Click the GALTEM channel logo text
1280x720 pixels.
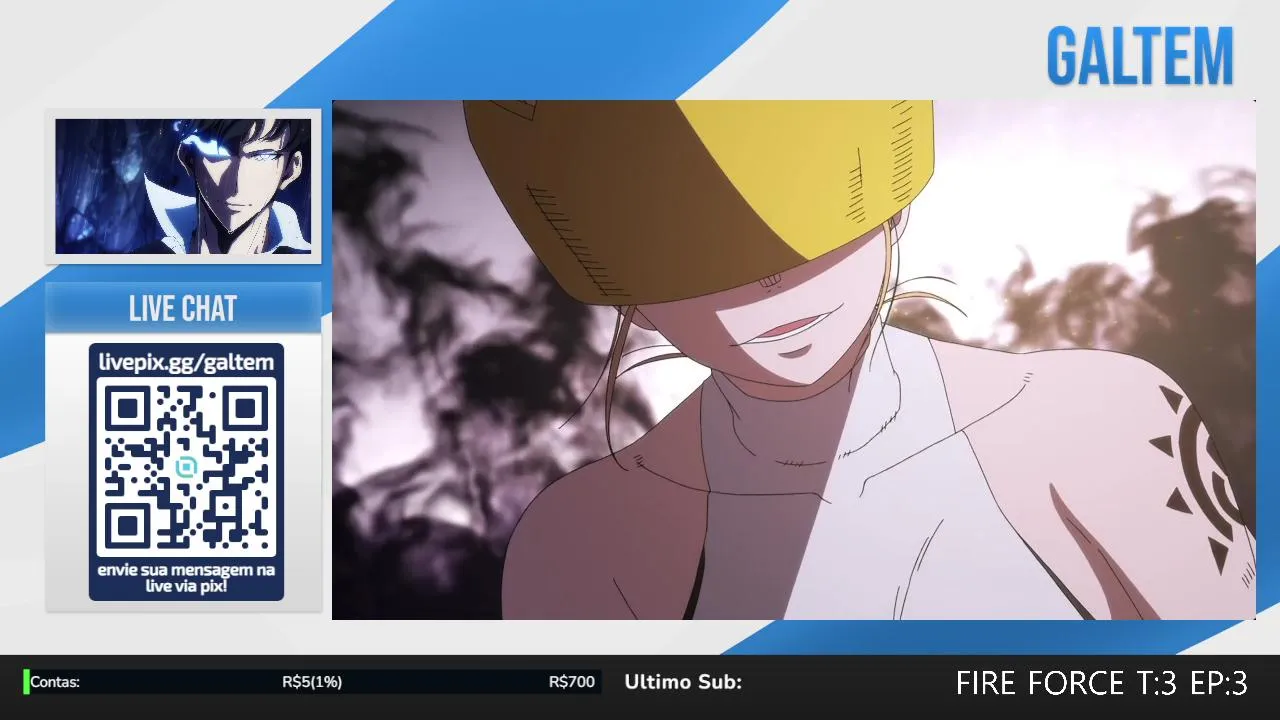pos(1140,57)
